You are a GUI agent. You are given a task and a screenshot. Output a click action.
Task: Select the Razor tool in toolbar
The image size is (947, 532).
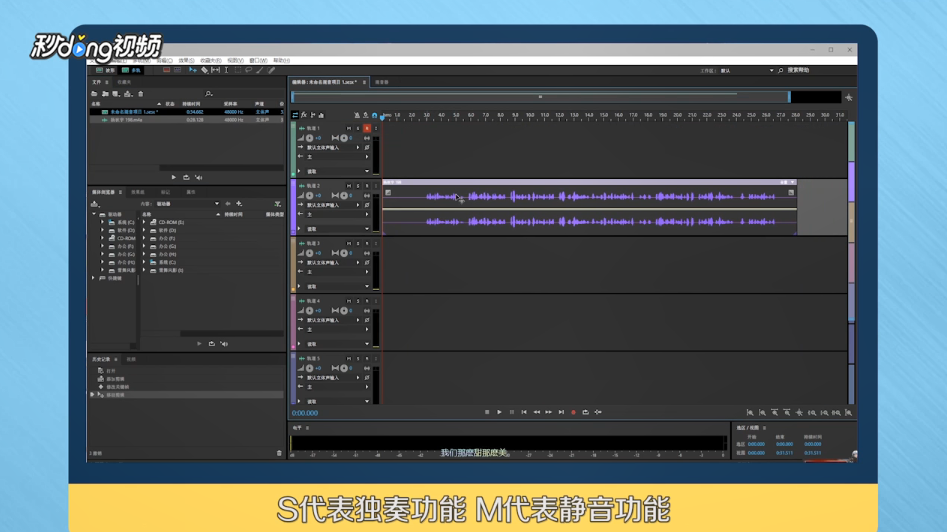[x=204, y=70]
